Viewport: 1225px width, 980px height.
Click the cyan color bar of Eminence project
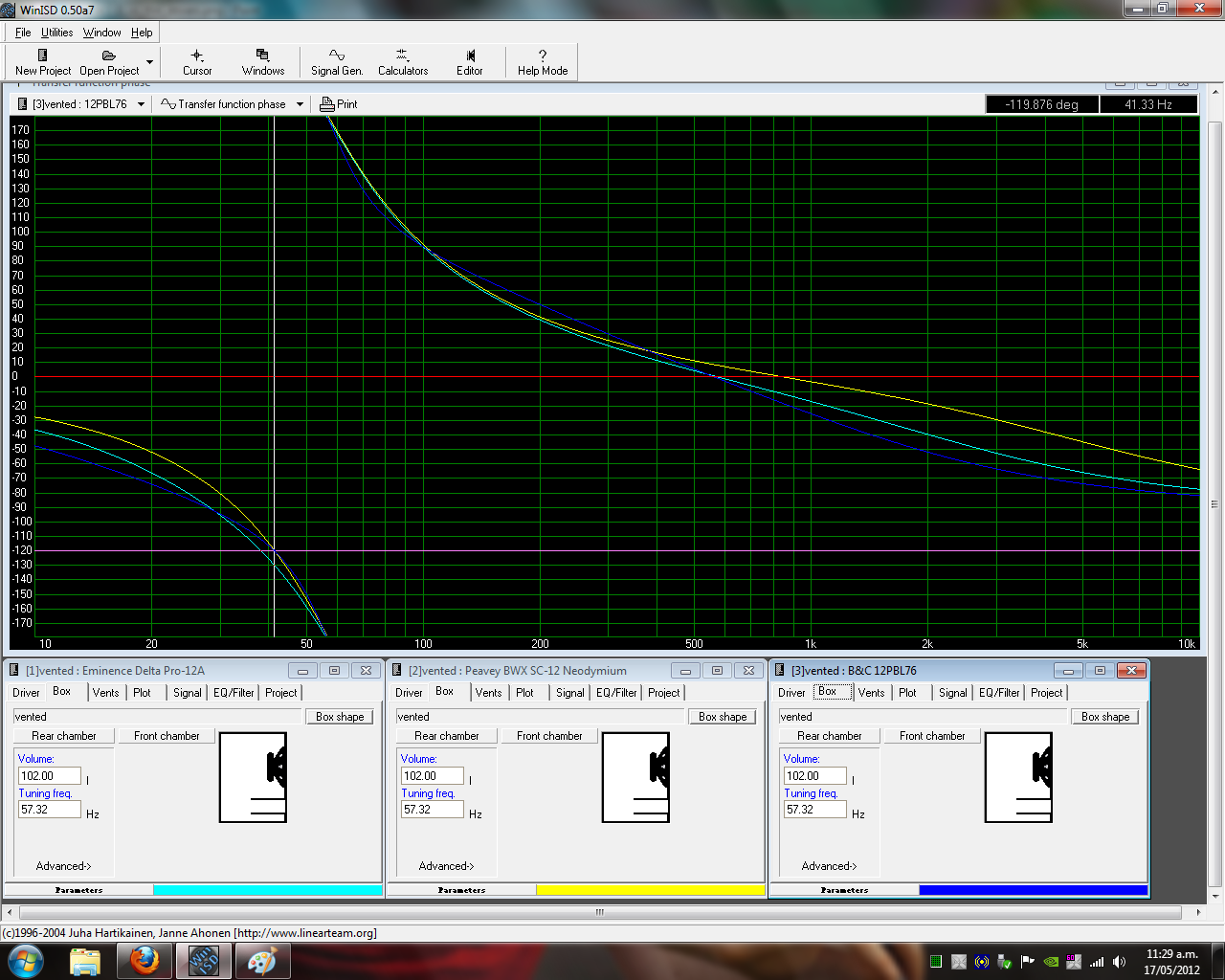[x=268, y=890]
